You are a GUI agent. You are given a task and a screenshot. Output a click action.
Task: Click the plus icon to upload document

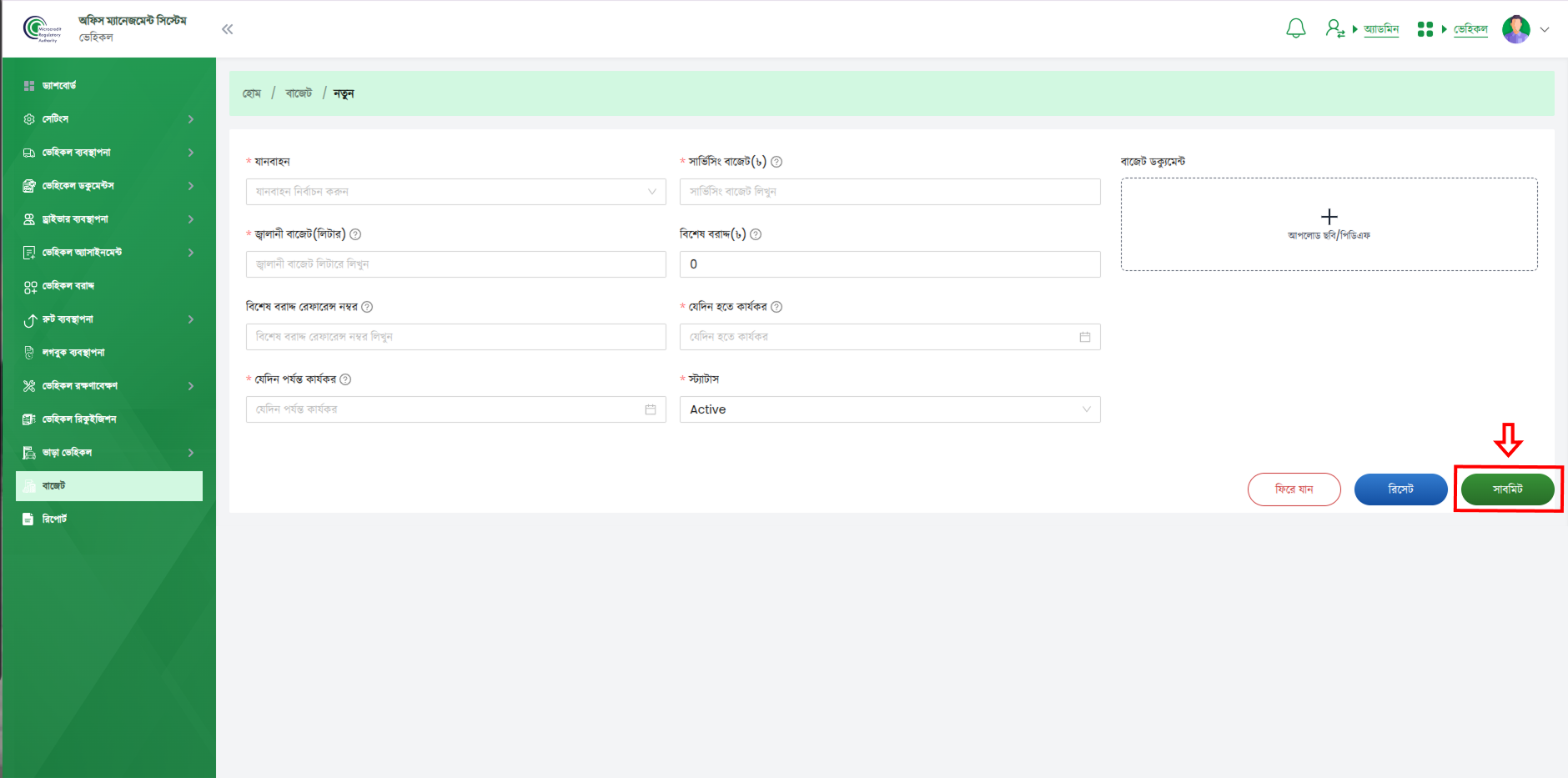pyautogui.click(x=1329, y=217)
